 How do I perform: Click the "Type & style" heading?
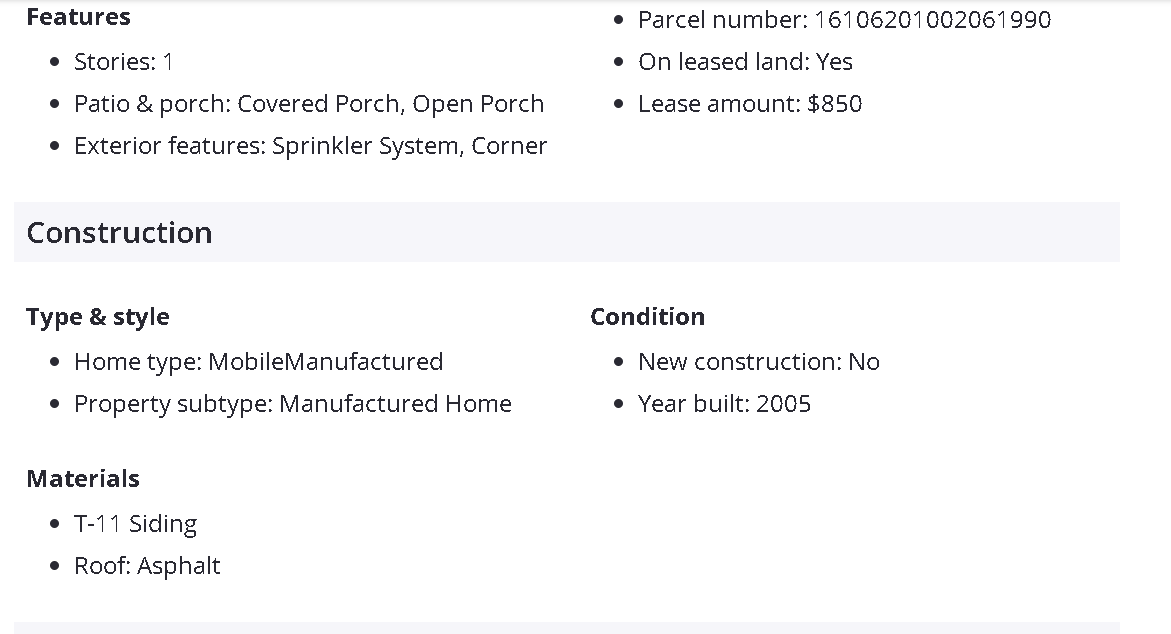click(x=97, y=317)
